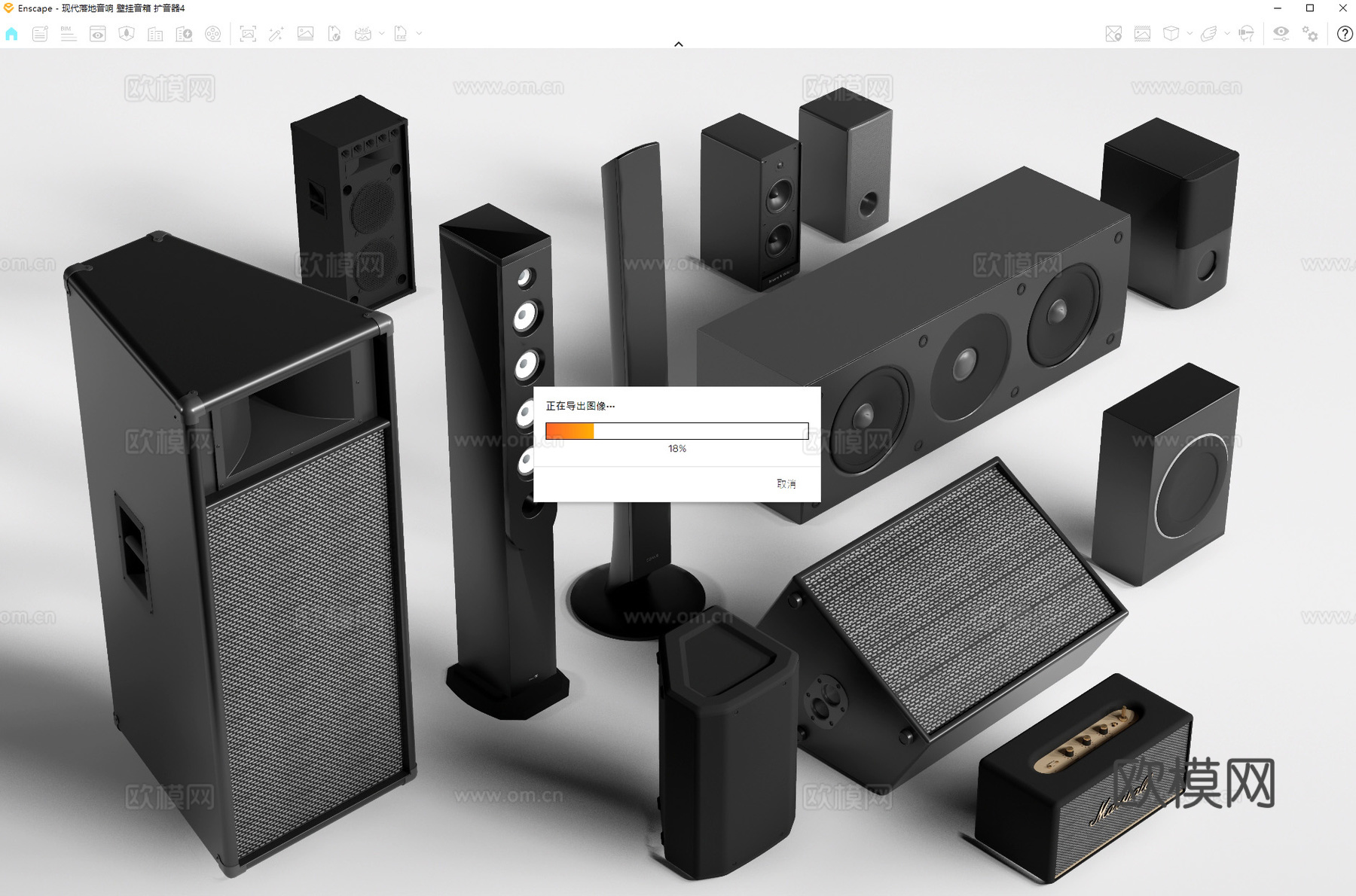Enable BIM mode display
The height and width of the screenshot is (896, 1356).
point(69,34)
